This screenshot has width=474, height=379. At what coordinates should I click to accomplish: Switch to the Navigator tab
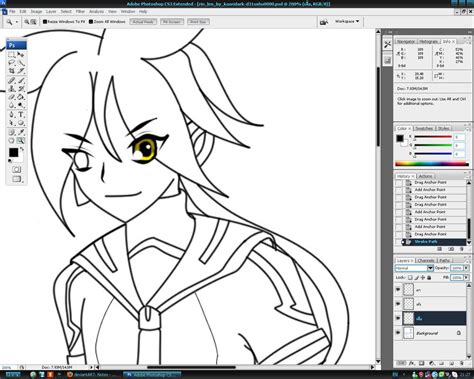pos(406,42)
